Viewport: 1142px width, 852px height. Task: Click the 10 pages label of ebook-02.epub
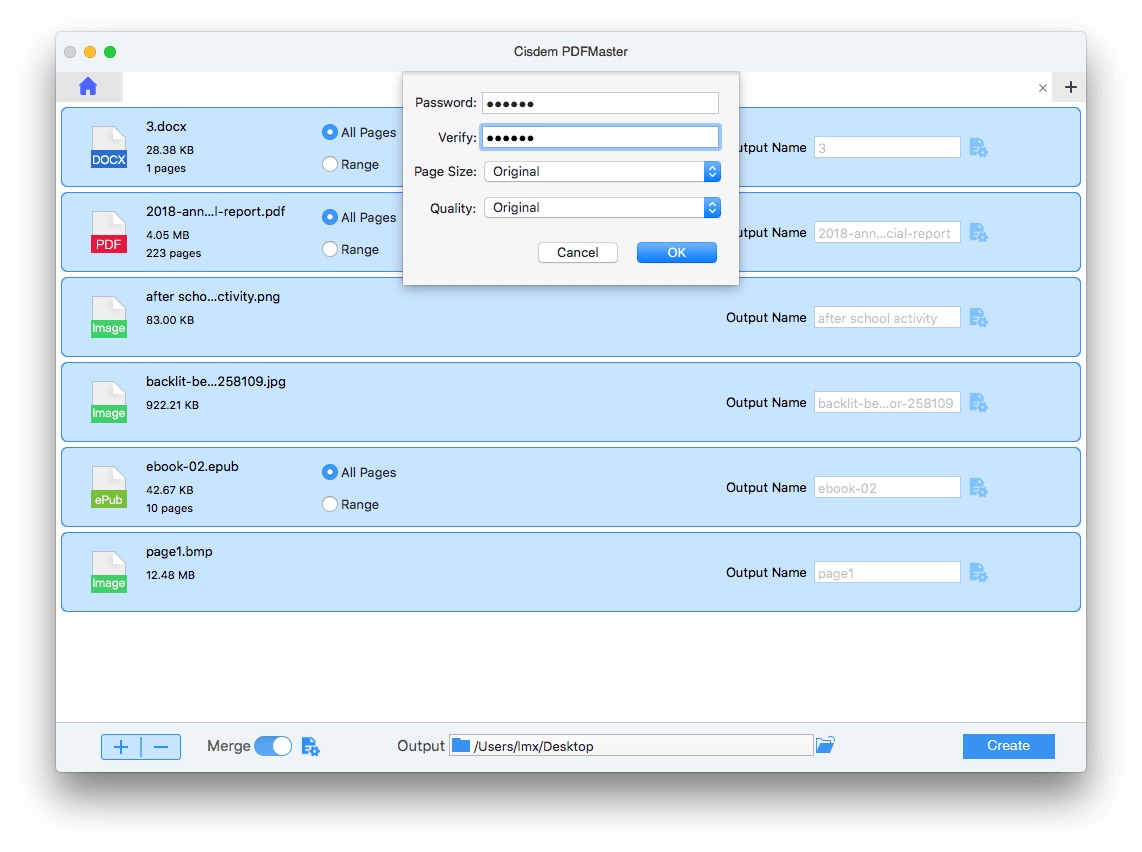point(169,508)
